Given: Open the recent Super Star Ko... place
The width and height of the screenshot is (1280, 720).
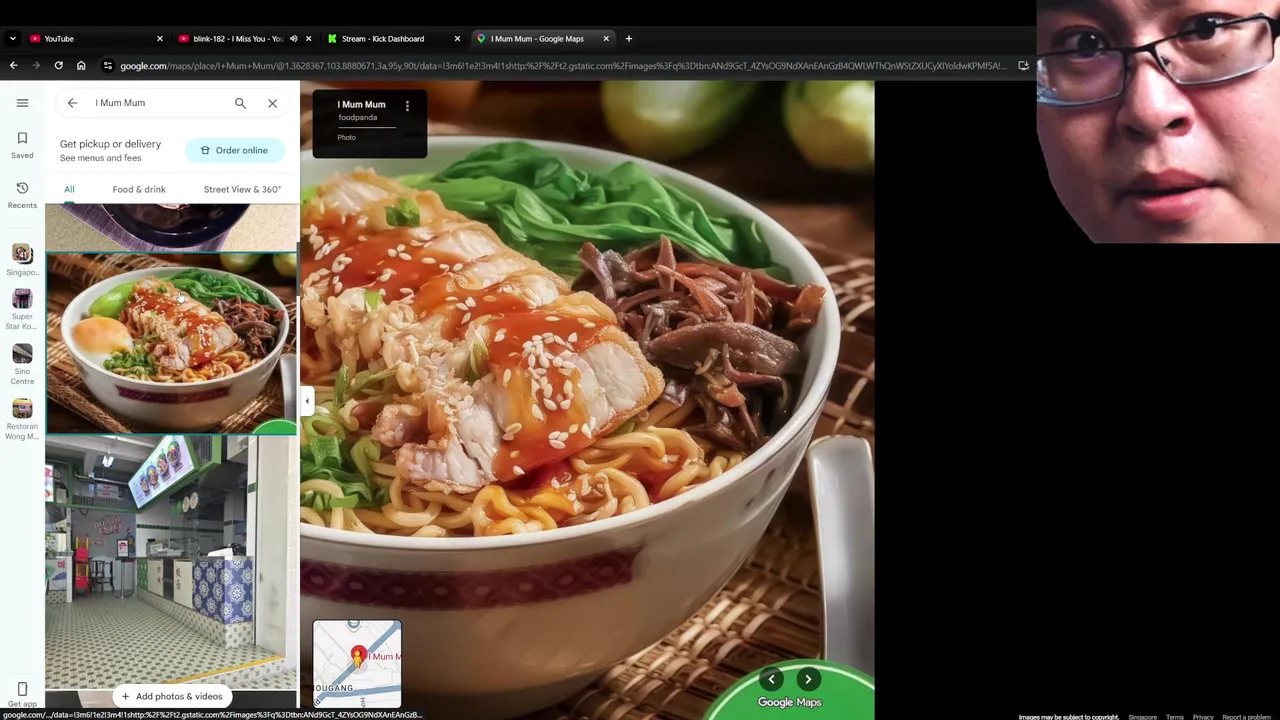Looking at the screenshot, I should (22, 310).
